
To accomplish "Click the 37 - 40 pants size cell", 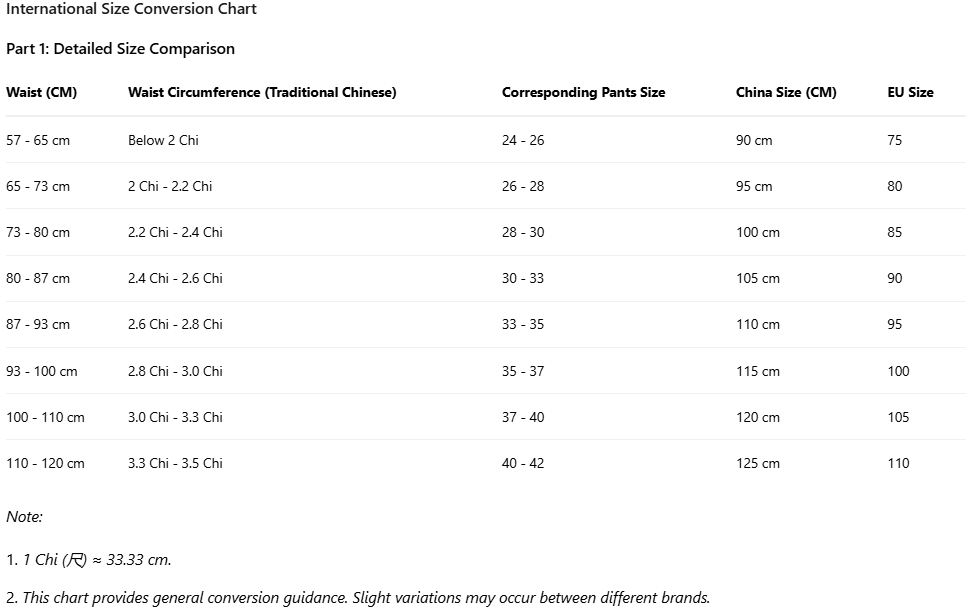I will [523, 417].
